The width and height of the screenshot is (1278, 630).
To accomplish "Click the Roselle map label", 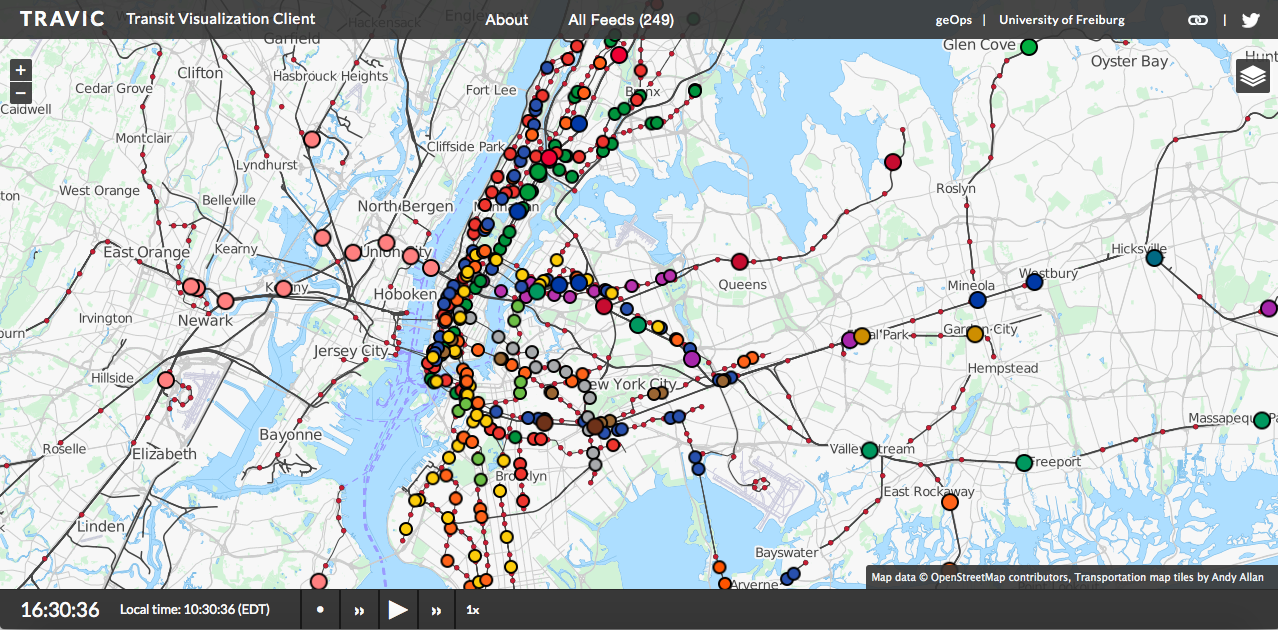I will pos(64,449).
